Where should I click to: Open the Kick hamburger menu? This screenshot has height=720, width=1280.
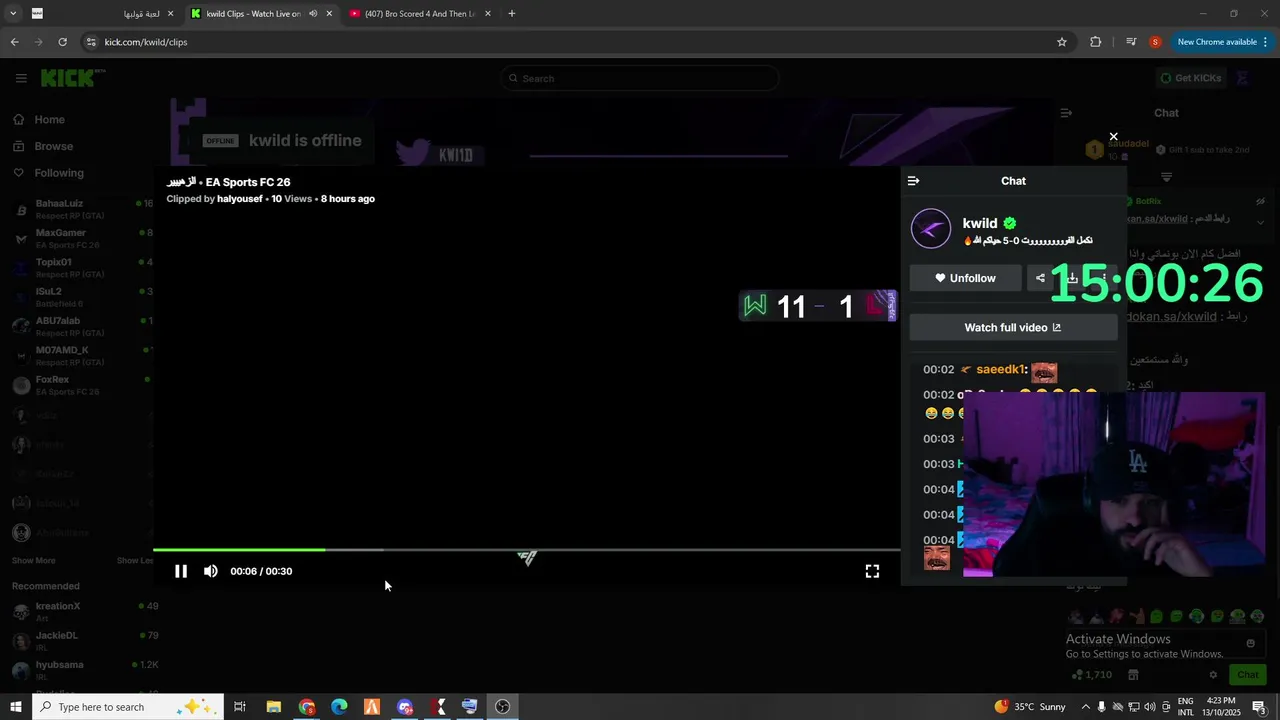click(21, 78)
